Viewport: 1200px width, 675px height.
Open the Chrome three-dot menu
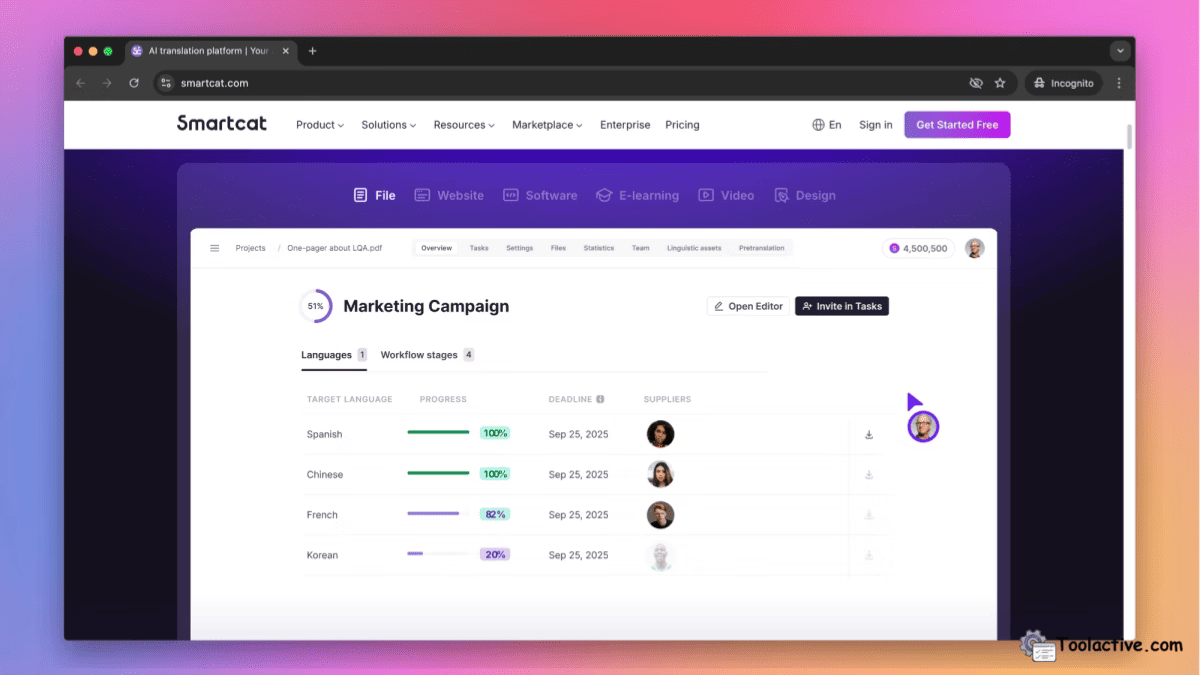click(x=1119, y=83)
